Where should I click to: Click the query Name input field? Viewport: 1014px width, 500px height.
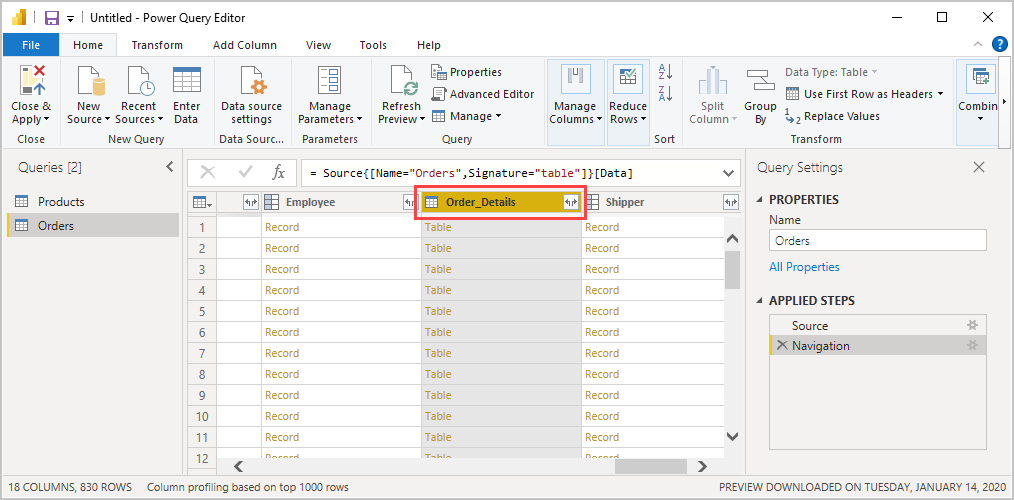(878, 241)
